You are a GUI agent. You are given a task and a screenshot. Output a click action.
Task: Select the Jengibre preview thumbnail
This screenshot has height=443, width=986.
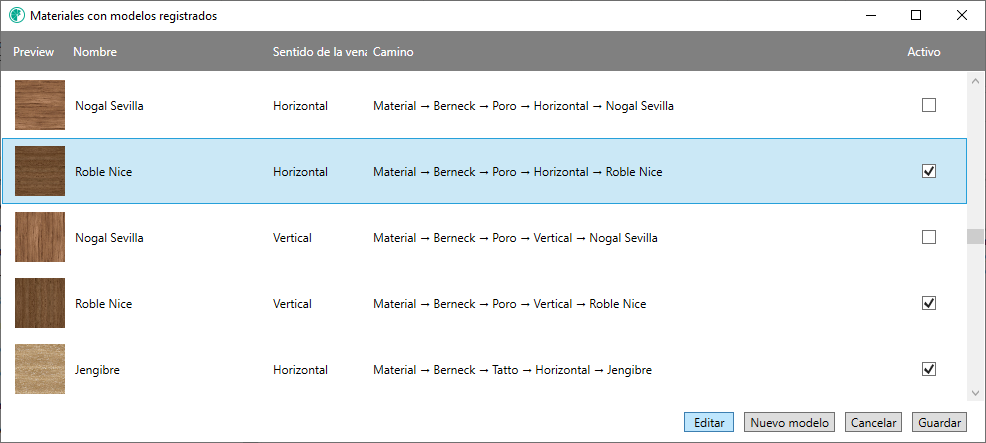40,369
